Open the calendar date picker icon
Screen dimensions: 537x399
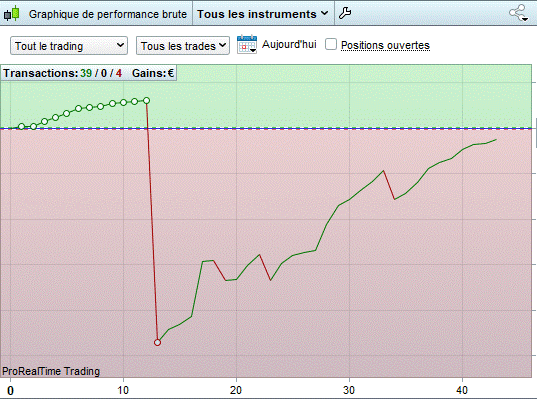click(247, 44)
